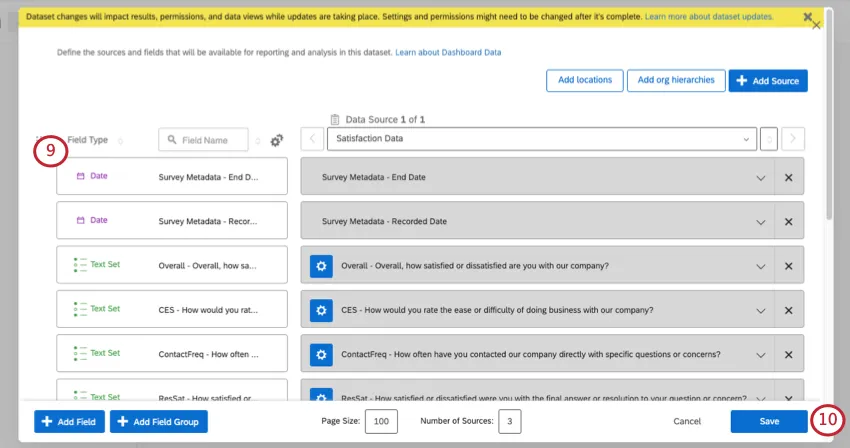Remove Survey Metadata - End Date mapping

coord(788,177)
